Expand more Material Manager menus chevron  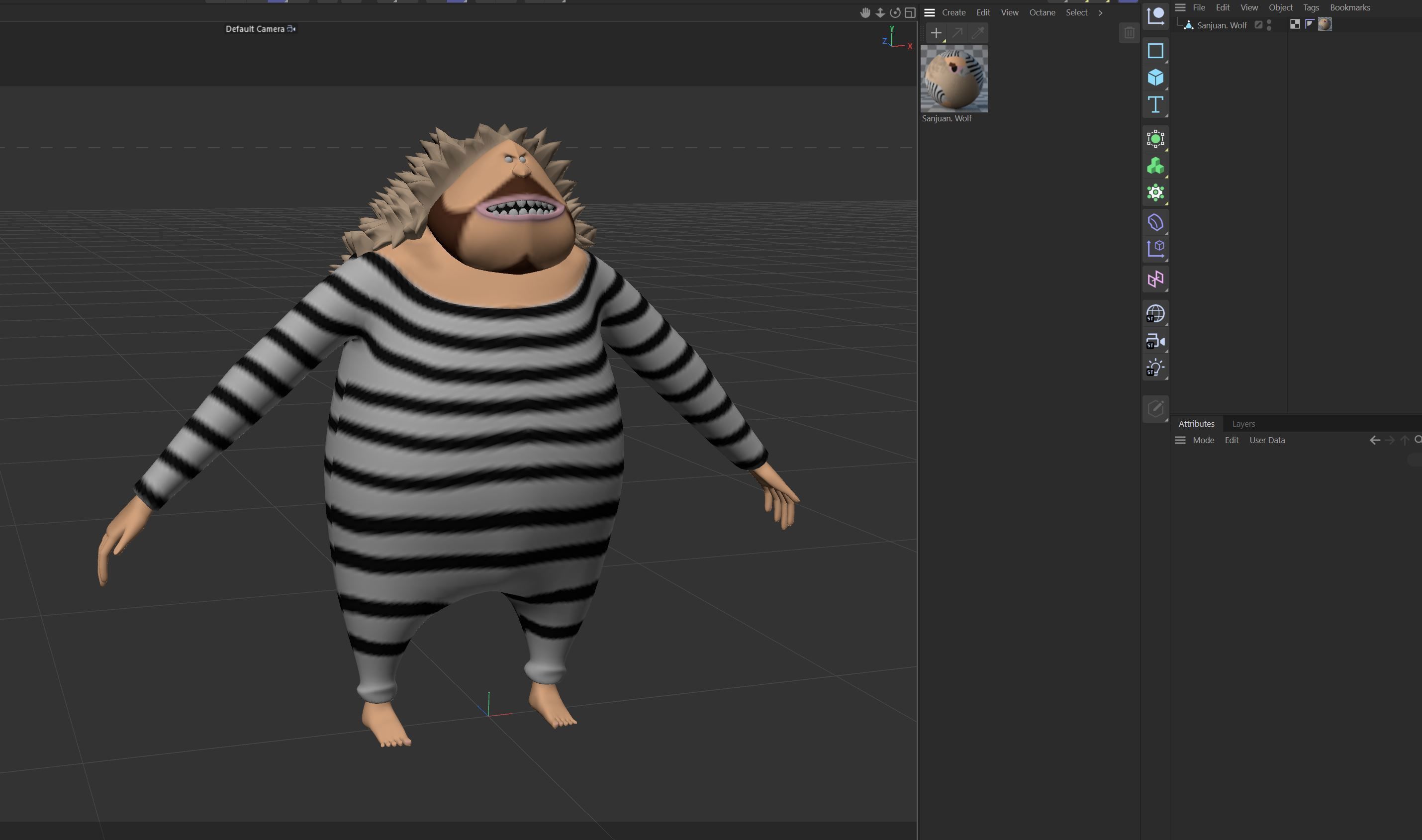(1100, 12)
